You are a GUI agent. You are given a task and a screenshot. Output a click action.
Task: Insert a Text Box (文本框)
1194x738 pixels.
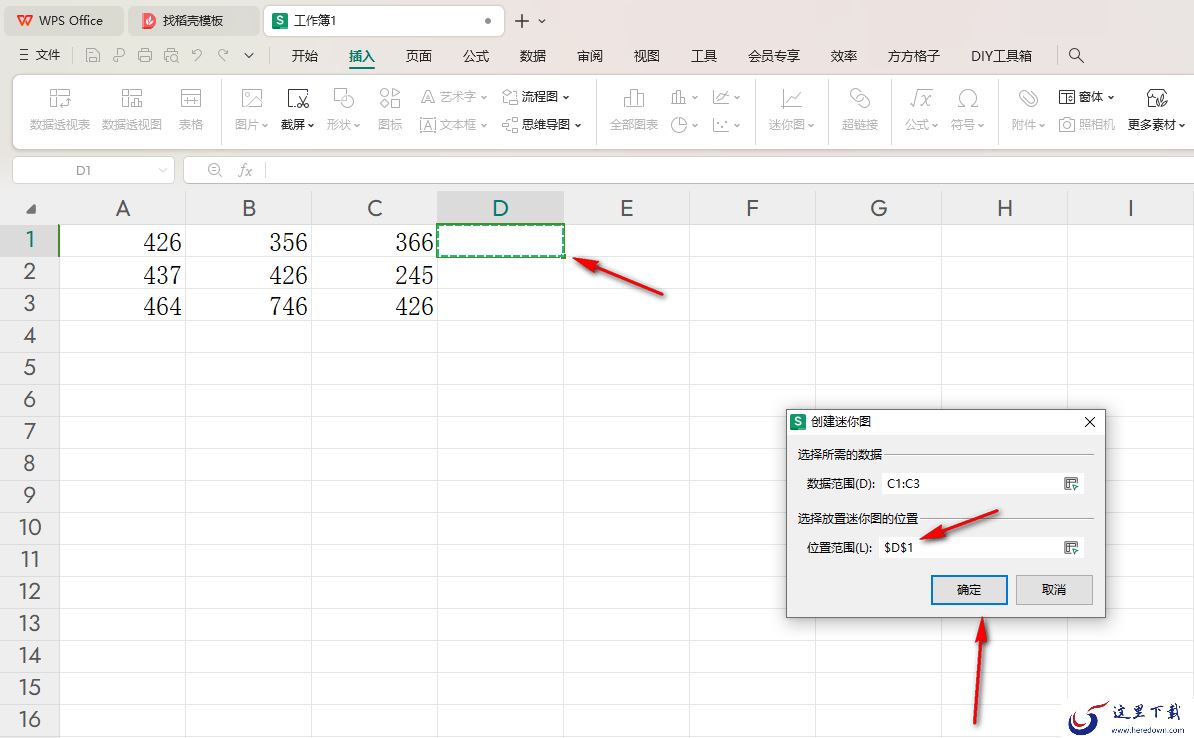tap(454, 124)
